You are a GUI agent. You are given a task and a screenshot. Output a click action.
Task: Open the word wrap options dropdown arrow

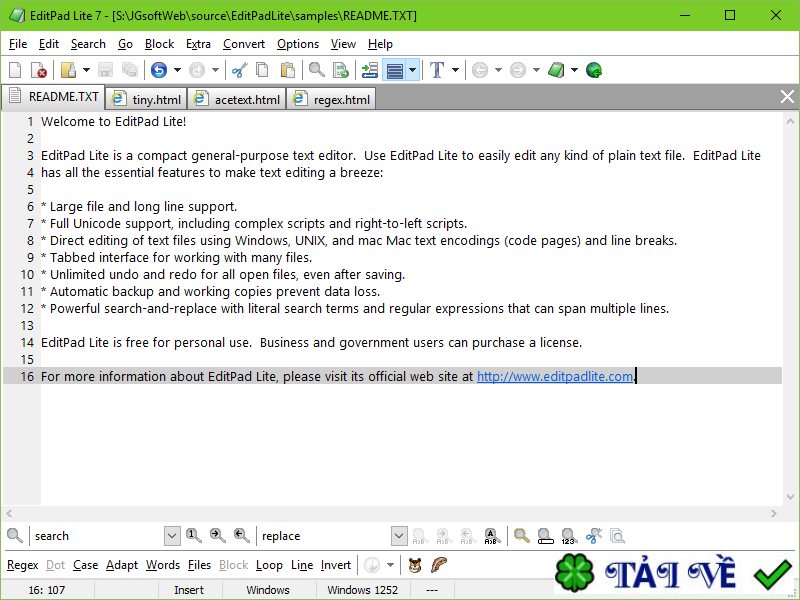click(x=413, y=70)
